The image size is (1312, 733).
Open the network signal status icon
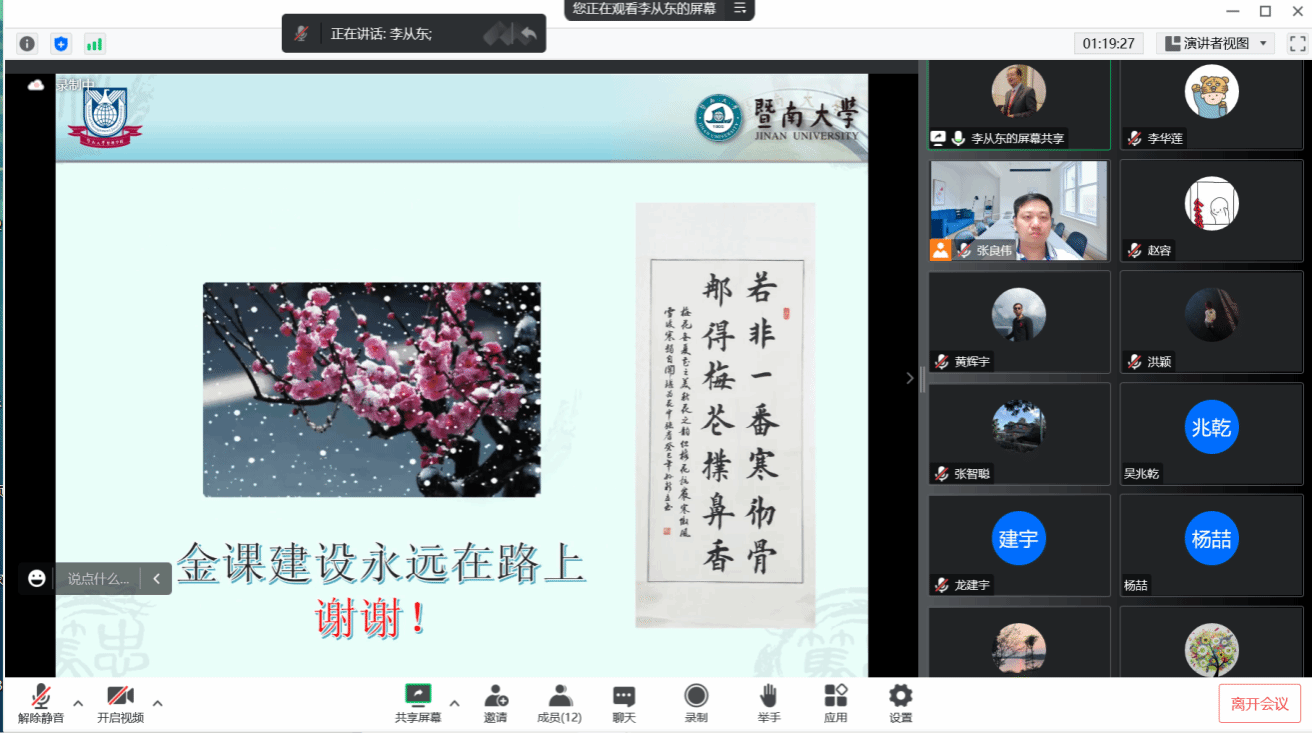[x=95, y=43]
